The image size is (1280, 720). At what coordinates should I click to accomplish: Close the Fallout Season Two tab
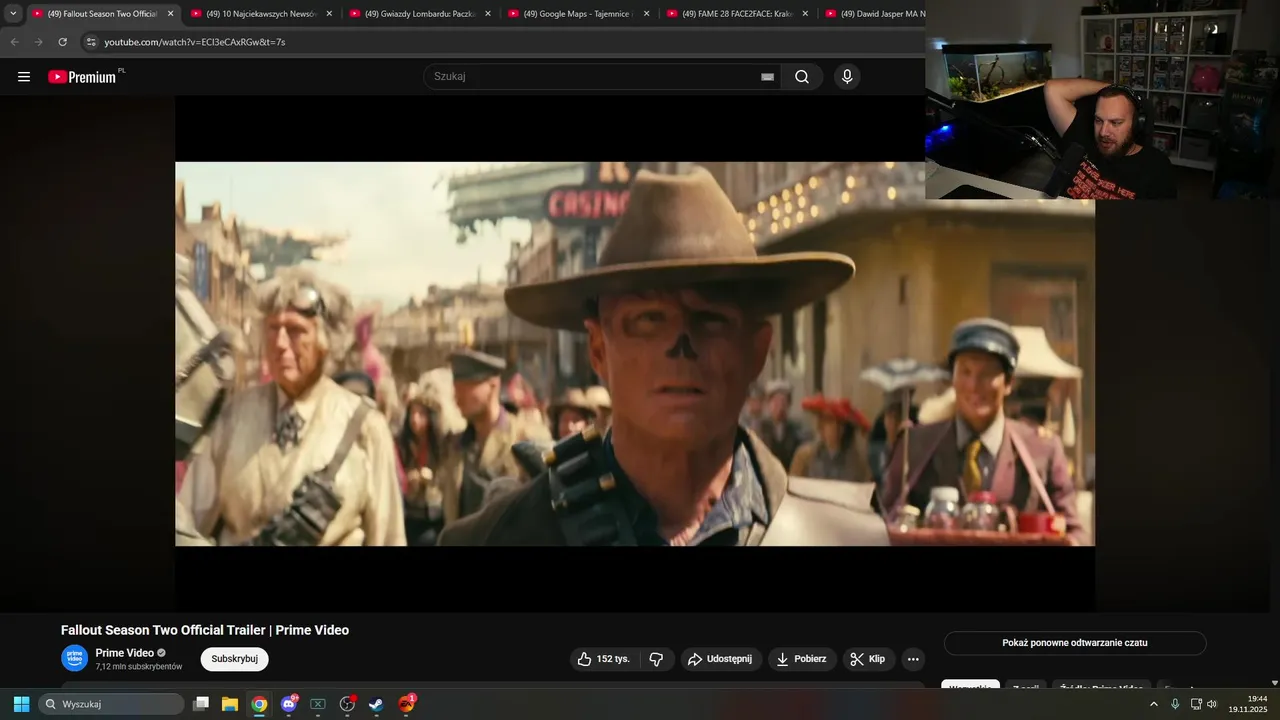click(x=170, y=14)
